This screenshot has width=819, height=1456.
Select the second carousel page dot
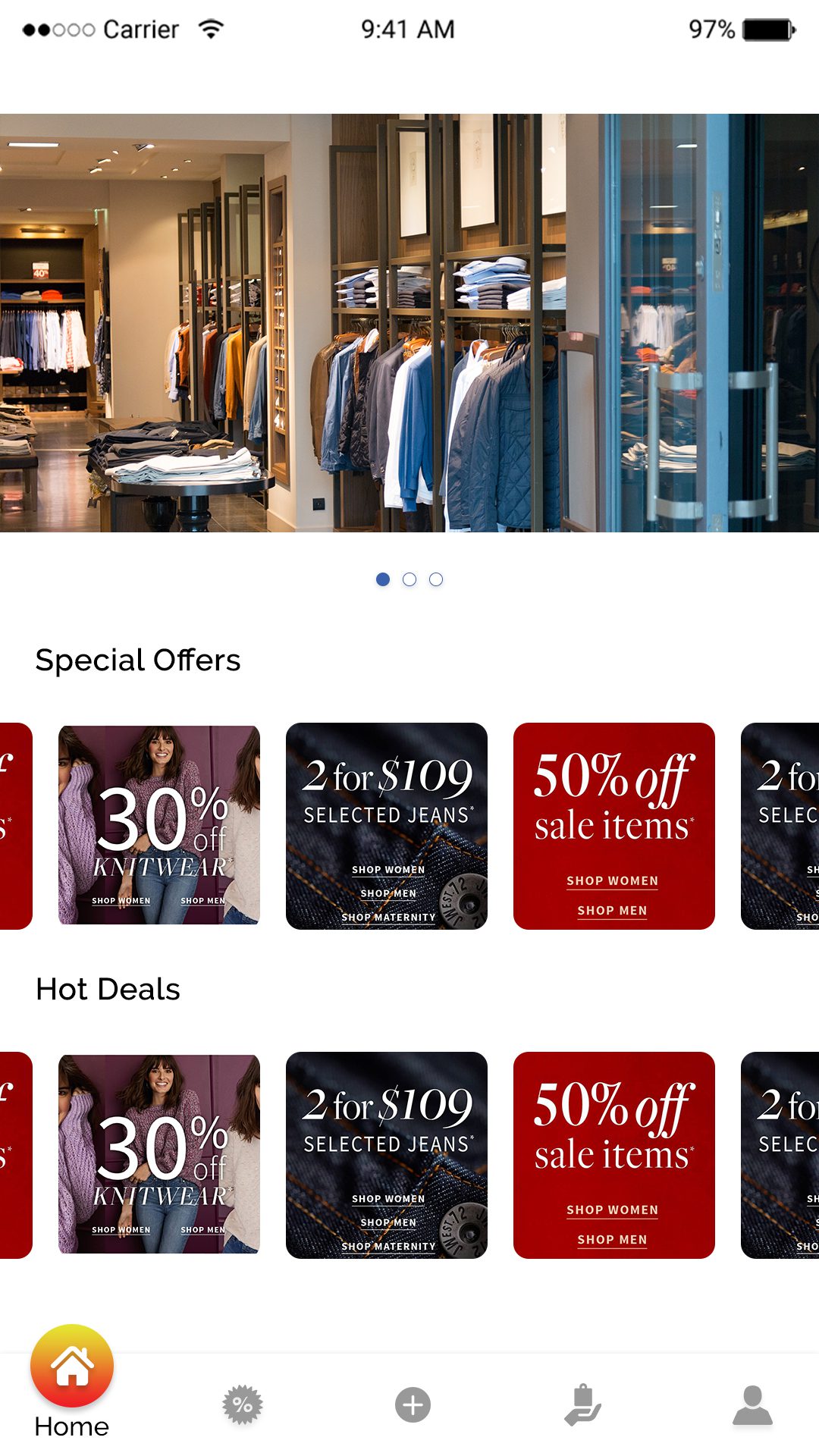pyautogui.click(x=409, y=579)
